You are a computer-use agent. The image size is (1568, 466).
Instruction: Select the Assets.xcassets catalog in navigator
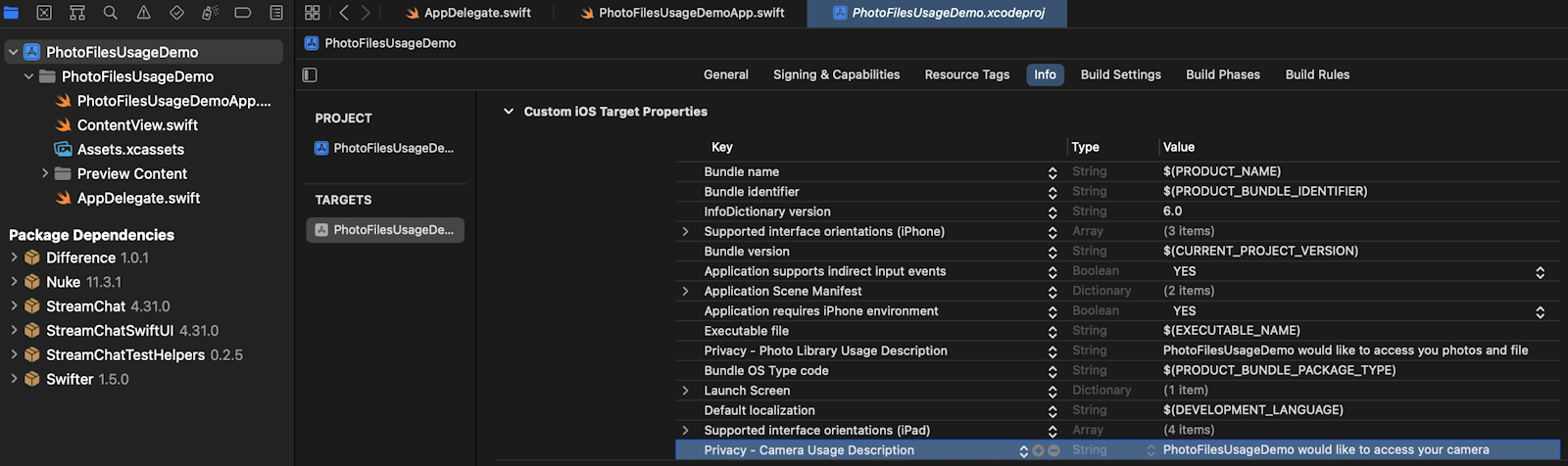pos(130,150)
